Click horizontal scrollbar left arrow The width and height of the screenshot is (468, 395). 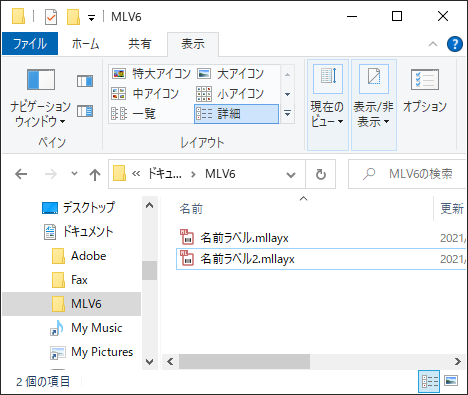[170, 362]
